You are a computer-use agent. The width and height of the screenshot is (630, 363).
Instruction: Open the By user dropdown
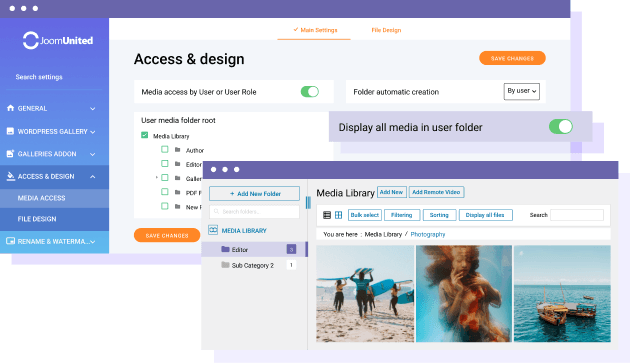tap(522, 91)
